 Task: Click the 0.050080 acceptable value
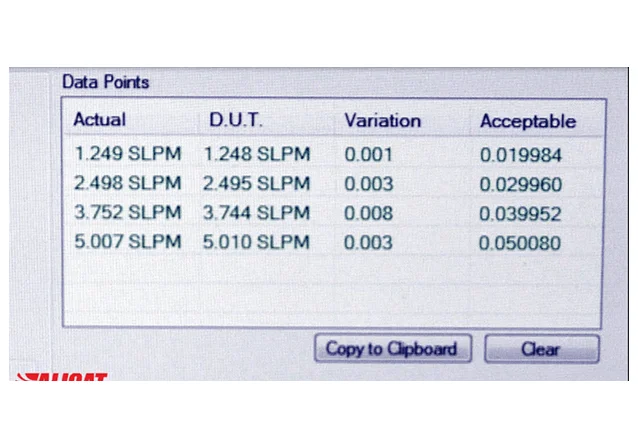tap(520, 243)
